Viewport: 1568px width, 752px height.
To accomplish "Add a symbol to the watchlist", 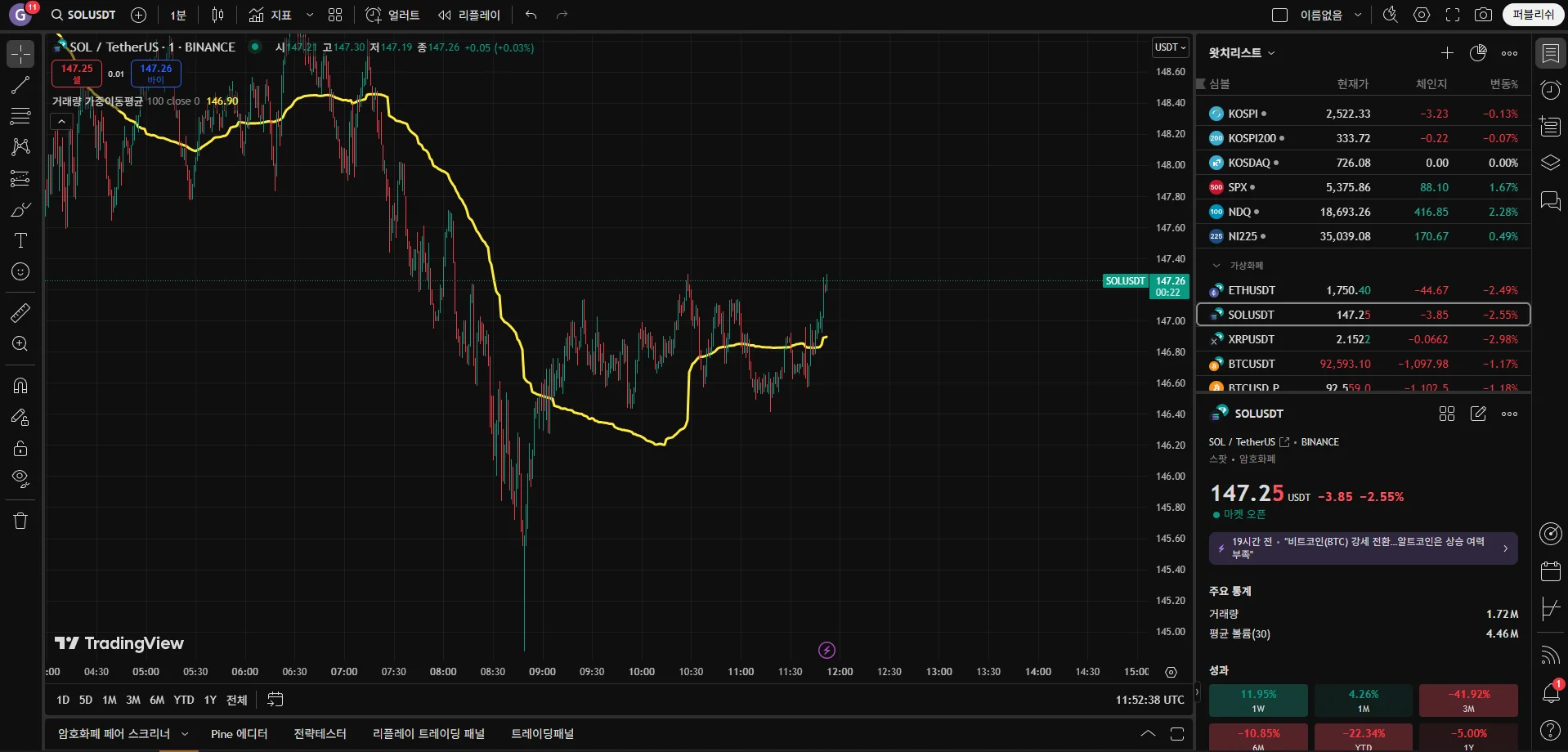I will click(x=1447, y=53).
